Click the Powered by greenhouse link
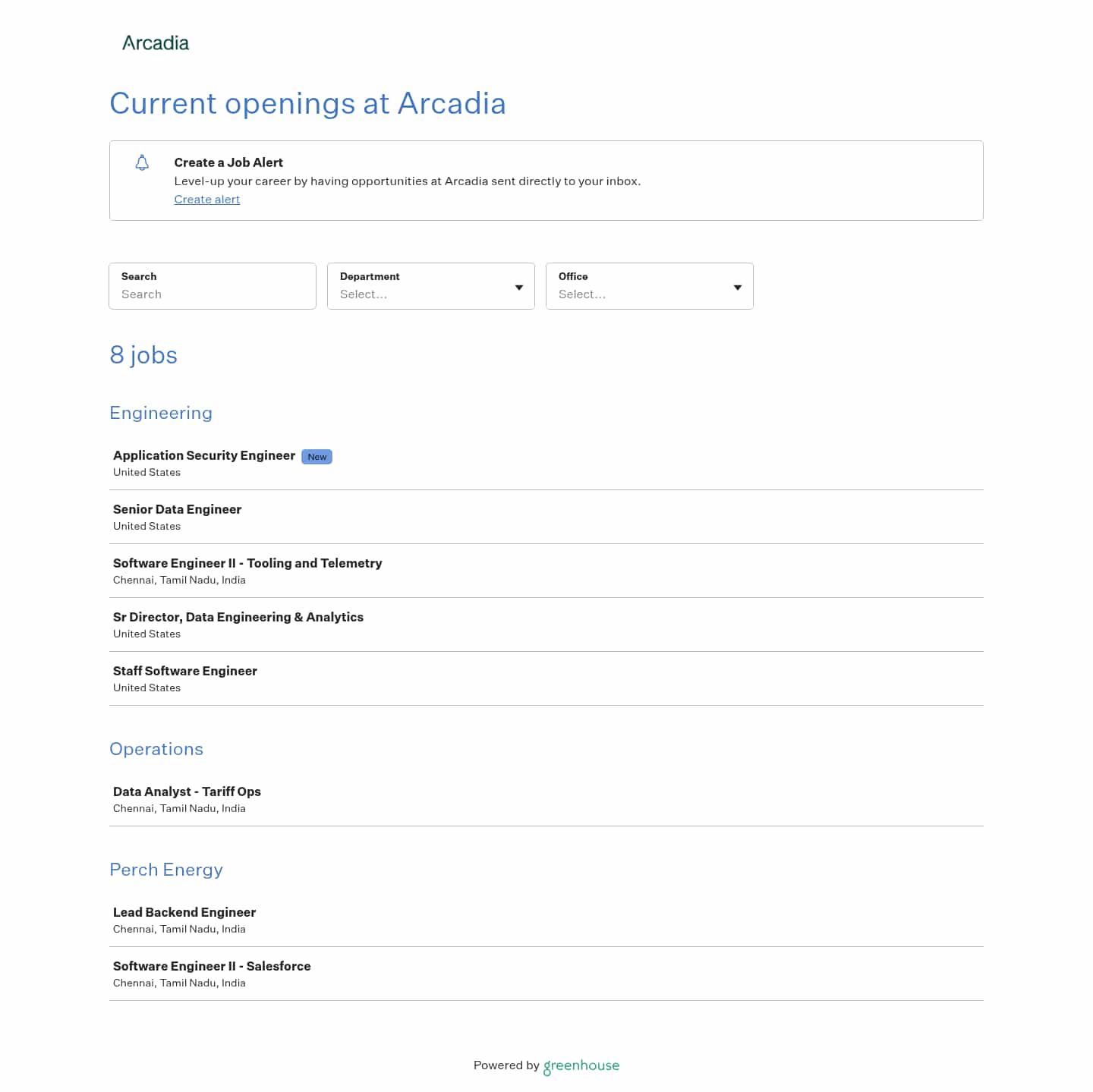The image size is (1093, 1092). tap(546, 1065)
